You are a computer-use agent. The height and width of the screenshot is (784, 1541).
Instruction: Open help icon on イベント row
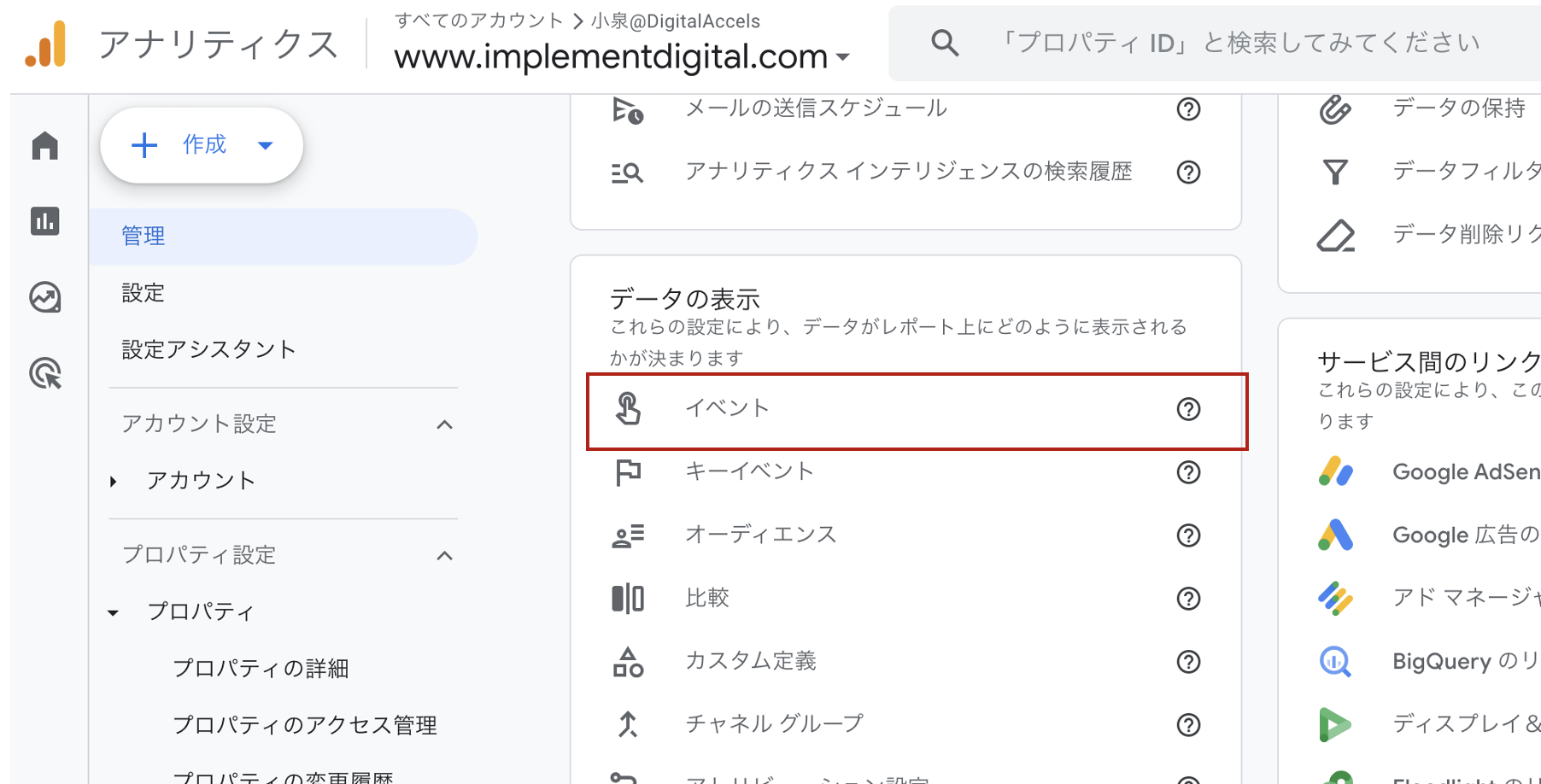click(x=1188, y=409)
